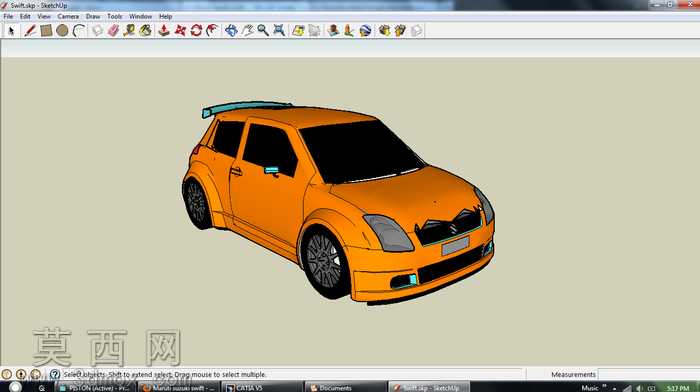Open the Tools menu
700x392 pixels.
(114, 16)
